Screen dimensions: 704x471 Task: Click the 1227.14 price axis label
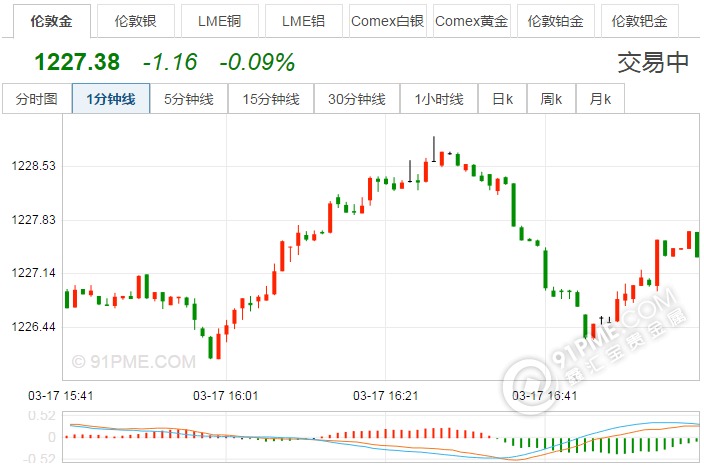(x=34, y=273)
